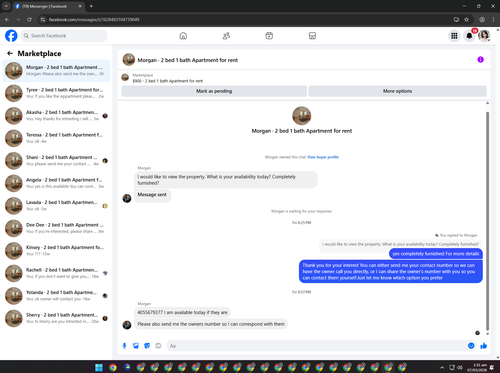Open Dee Dee conversation in the list
This screenshot has height=373, width=500.
pyautogui.click(x=56, y=228)
